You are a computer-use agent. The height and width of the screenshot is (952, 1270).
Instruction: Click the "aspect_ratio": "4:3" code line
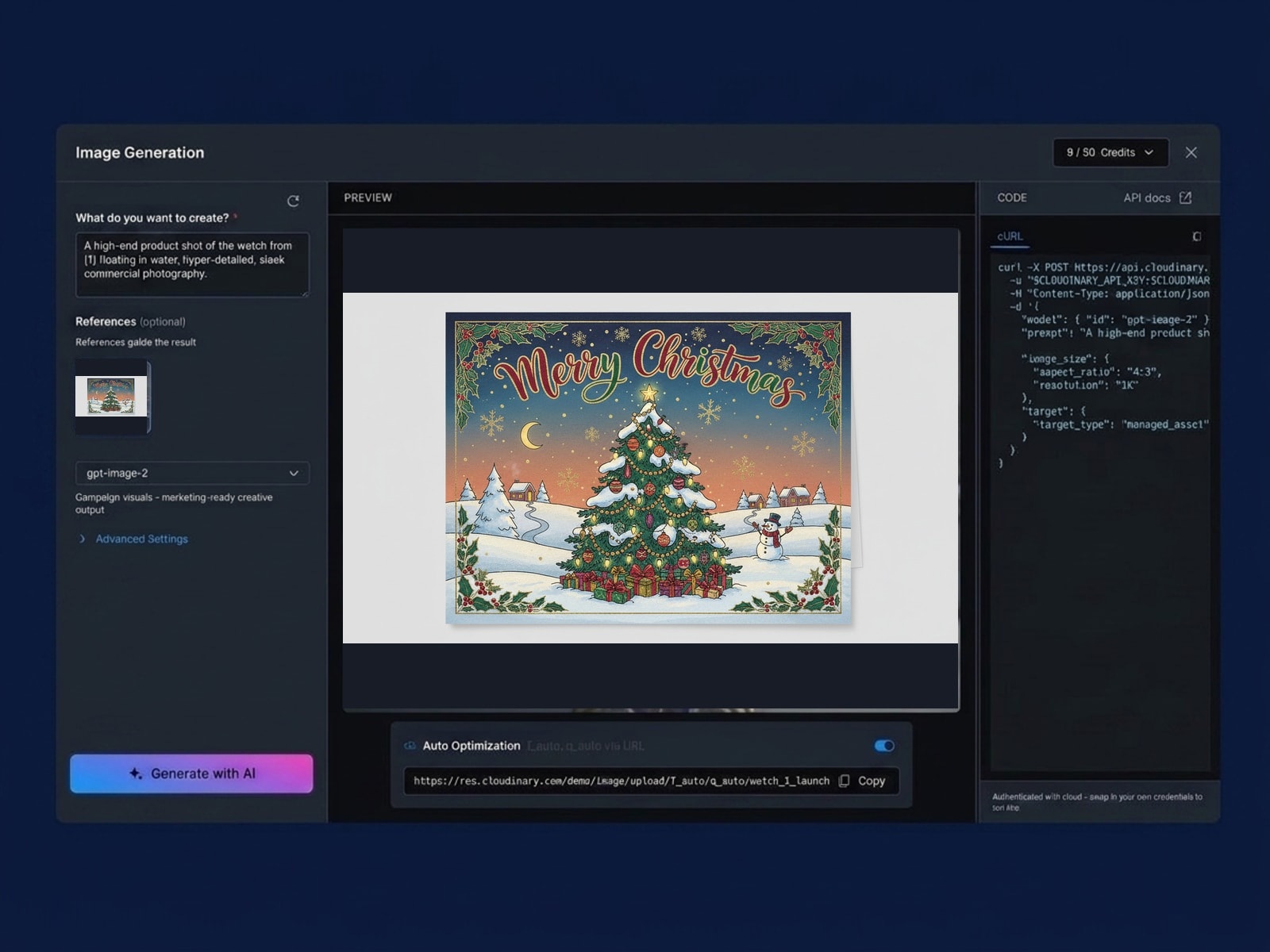pyautogui.click(x=1097, y=371)
